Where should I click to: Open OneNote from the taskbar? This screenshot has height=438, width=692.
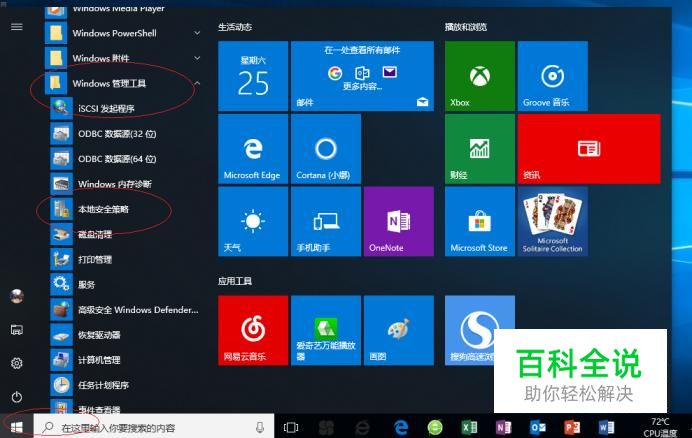[504, 427]
